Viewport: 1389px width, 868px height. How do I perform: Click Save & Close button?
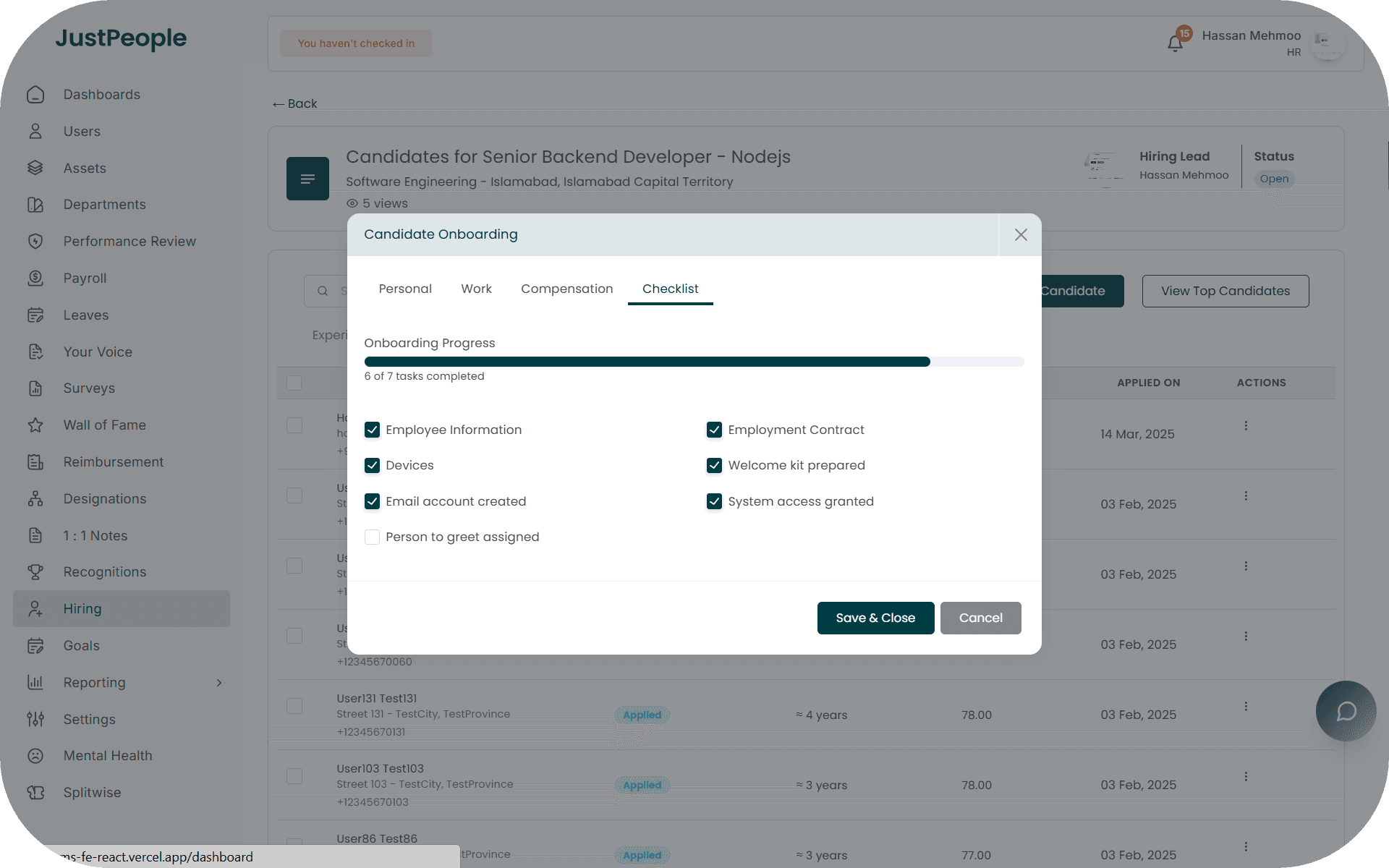[x=875, y=618]
